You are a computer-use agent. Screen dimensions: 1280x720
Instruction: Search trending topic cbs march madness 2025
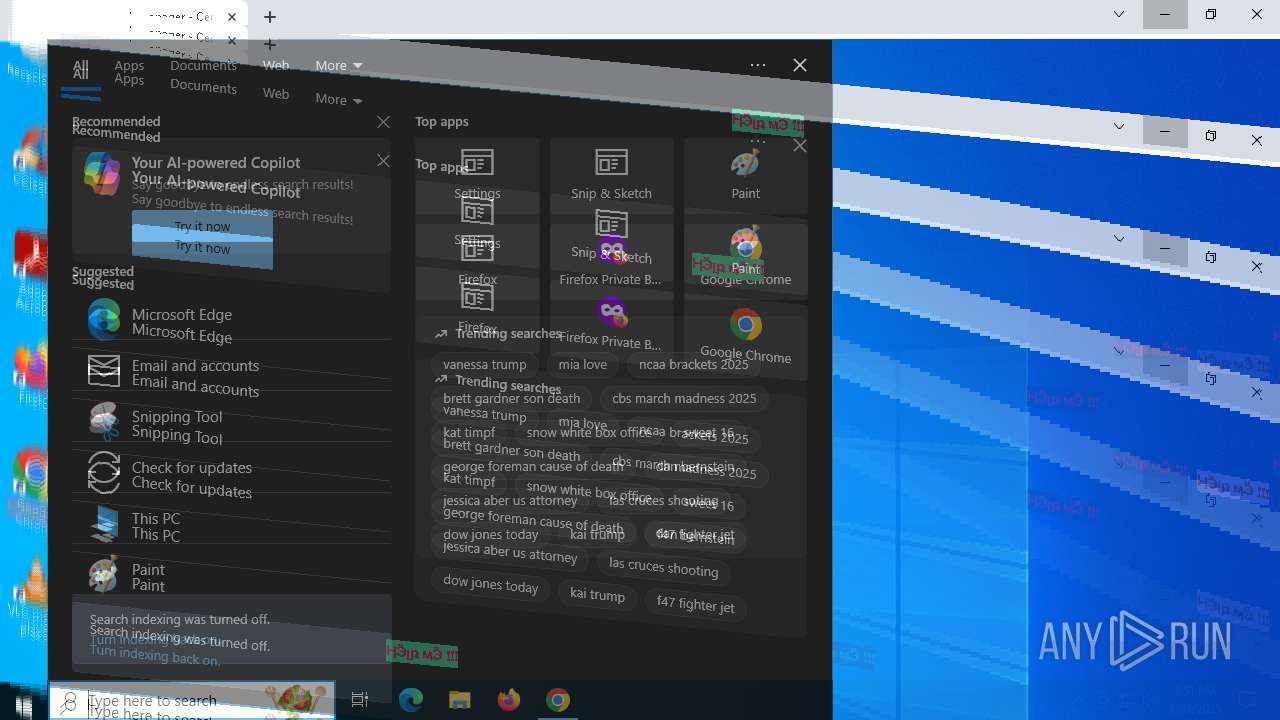coord(684,398)
